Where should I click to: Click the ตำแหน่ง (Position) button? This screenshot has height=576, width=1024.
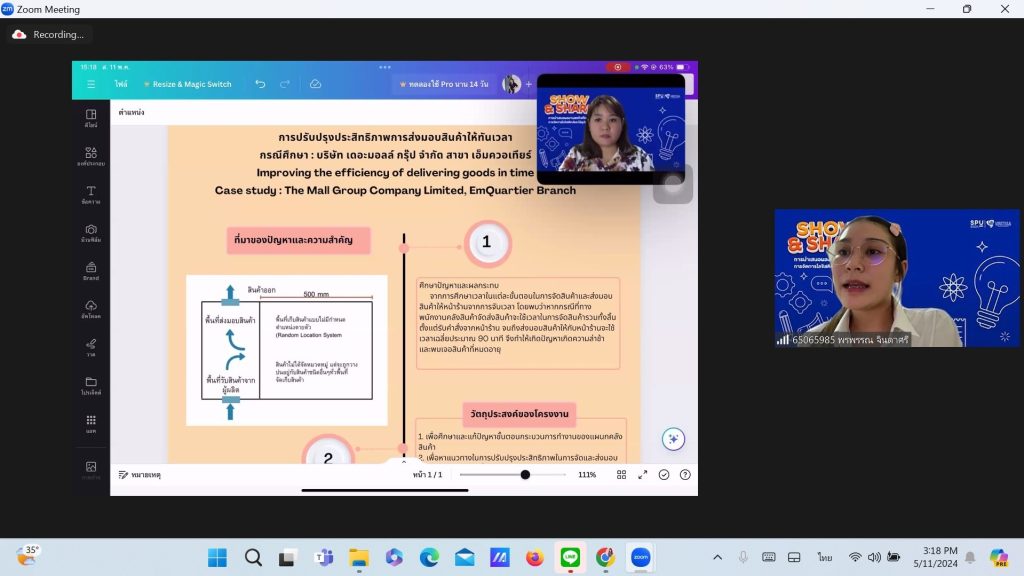(131, 112)
